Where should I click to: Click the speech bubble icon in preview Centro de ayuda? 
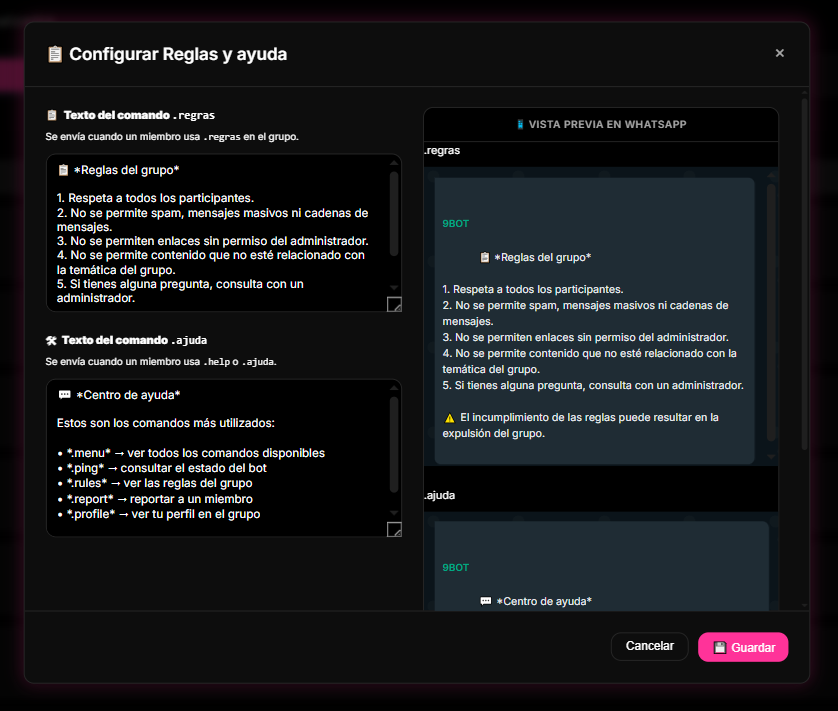(x=486, y=601)
